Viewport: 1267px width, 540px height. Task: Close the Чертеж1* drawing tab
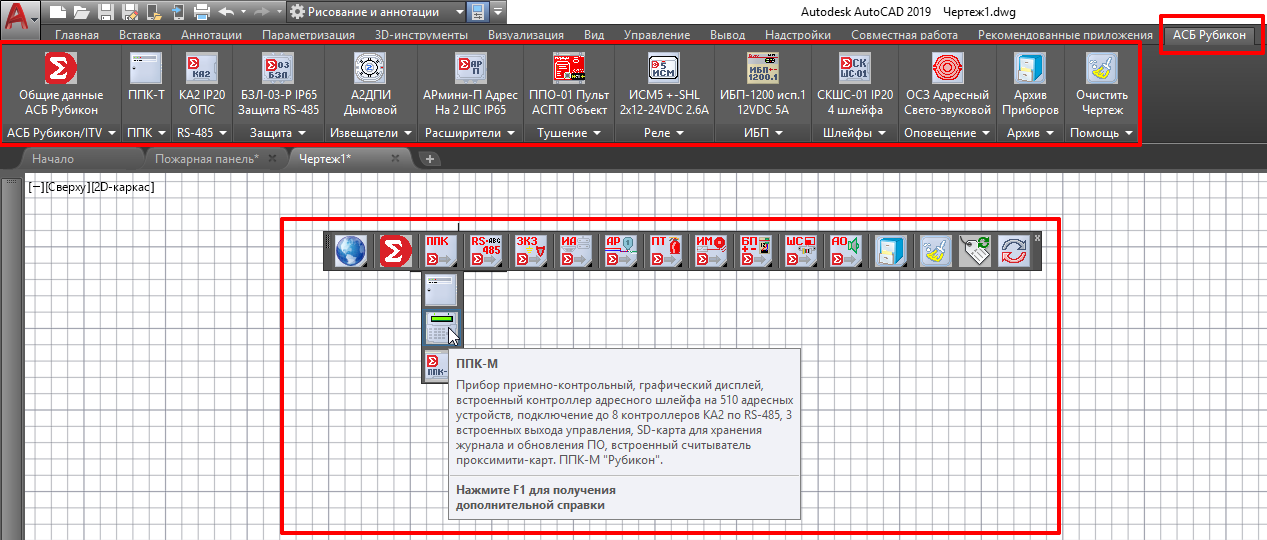[x=395, y=158]
